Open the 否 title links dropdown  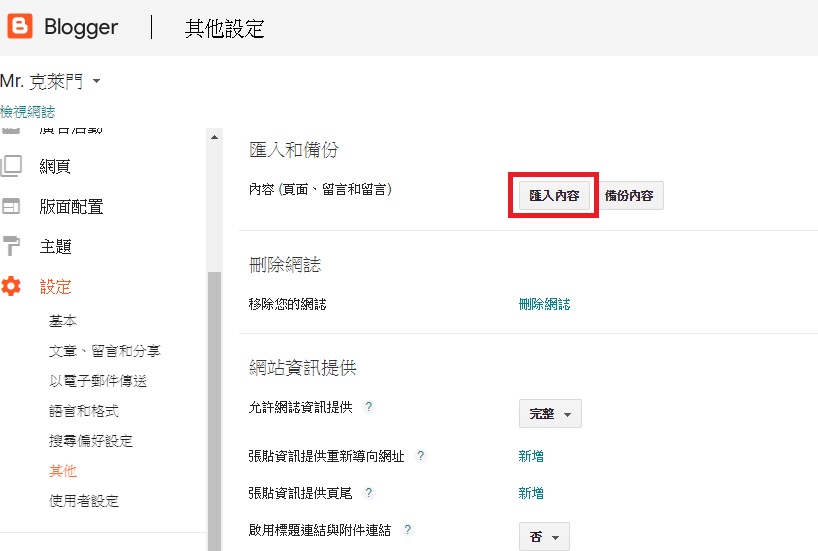pos(544,537)
